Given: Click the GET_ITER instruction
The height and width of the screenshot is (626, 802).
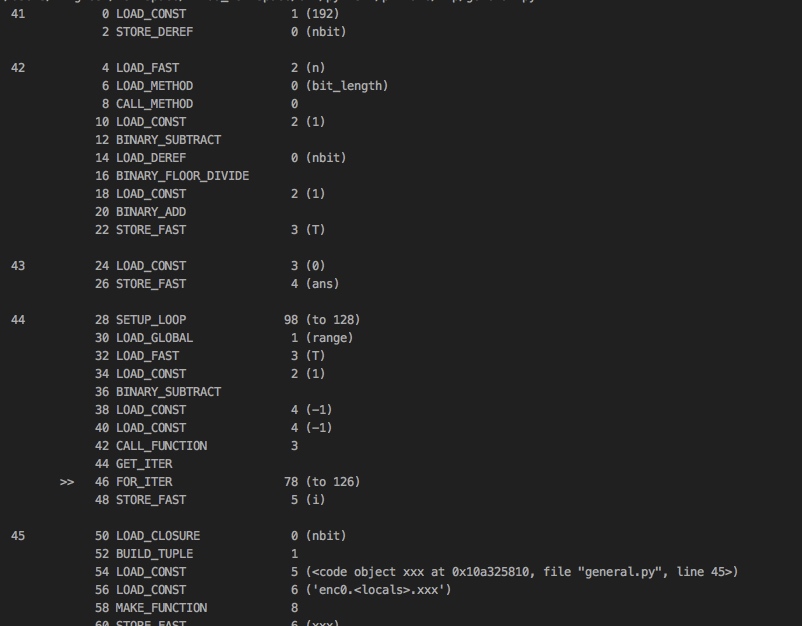Looking at the screenshot, I should (143, 464).
